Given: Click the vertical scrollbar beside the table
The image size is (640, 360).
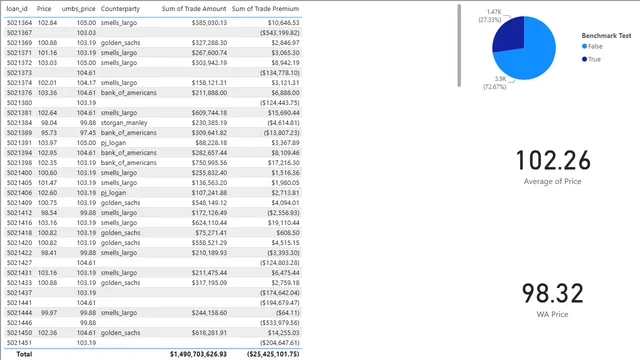Looking at the screenshot, I should point(459,45).
